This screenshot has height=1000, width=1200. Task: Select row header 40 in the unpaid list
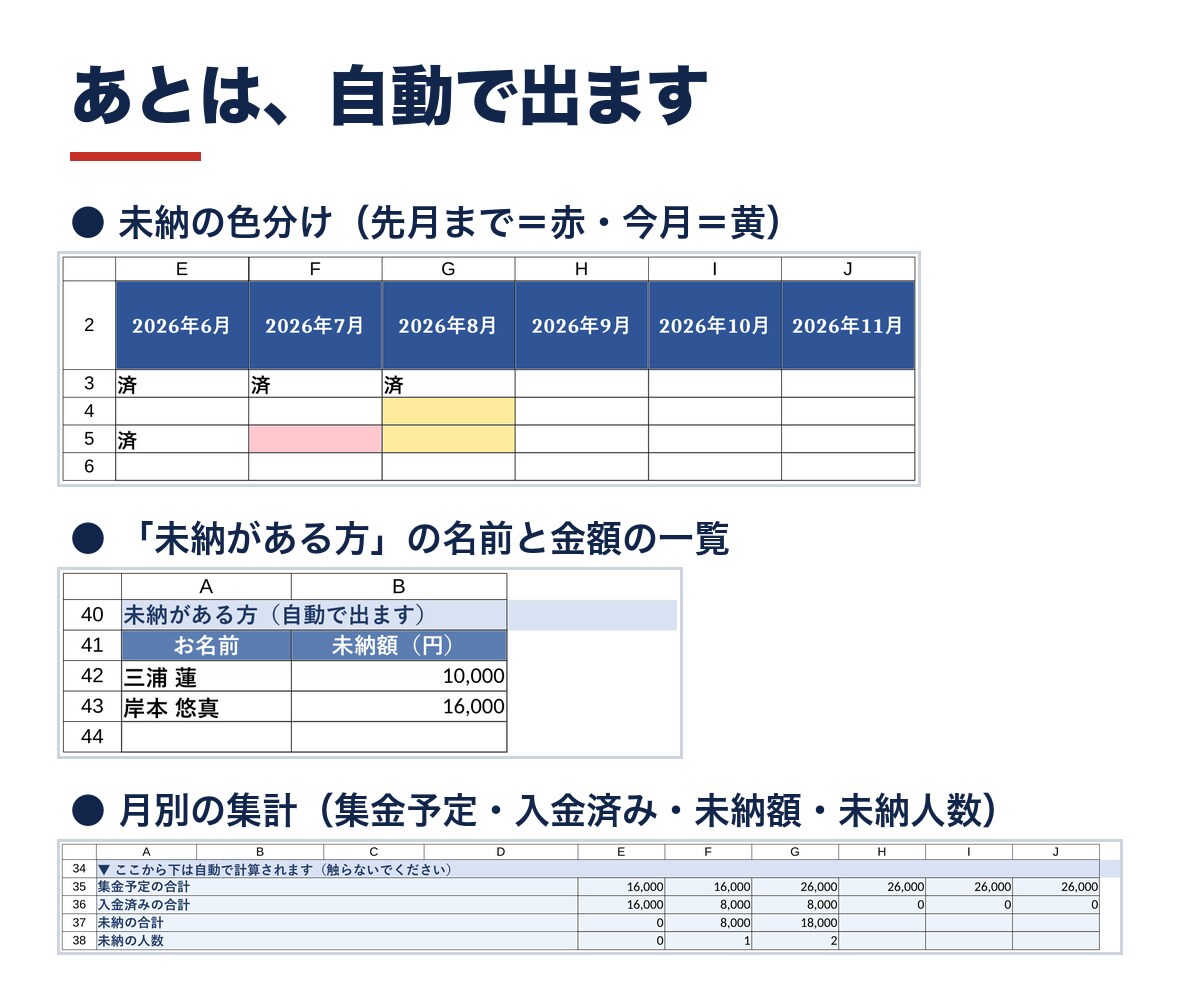pos(92,615)
